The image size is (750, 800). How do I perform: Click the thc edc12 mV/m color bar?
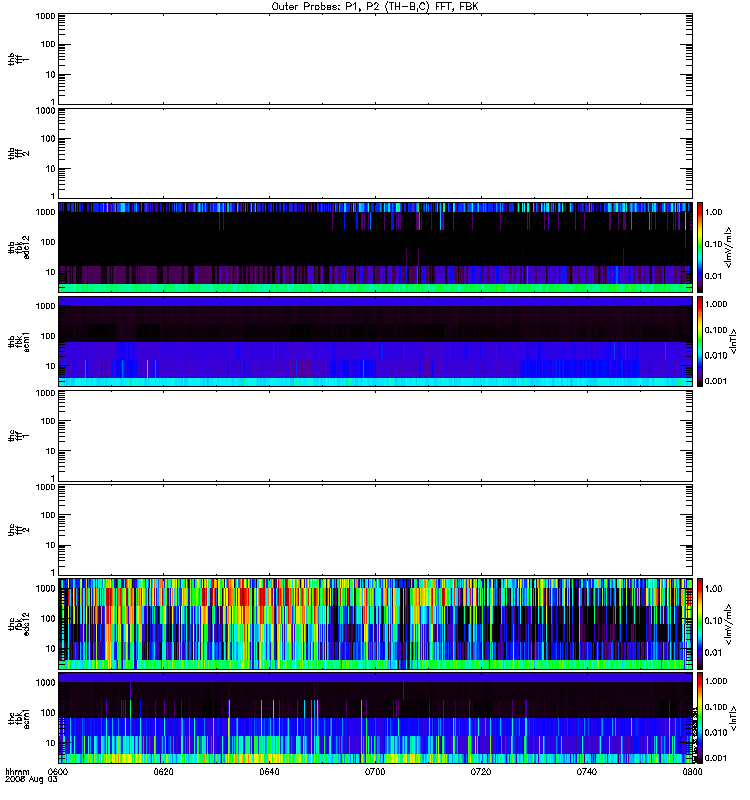pyautogui.click(x=700, y=624)
